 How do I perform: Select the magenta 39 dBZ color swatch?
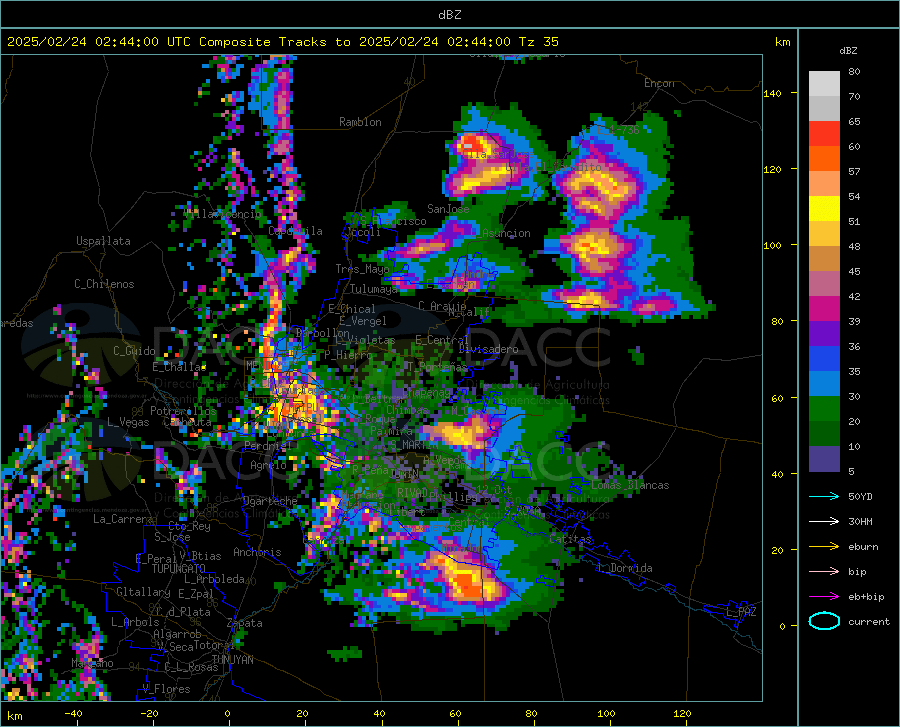(x=824, y=309)
